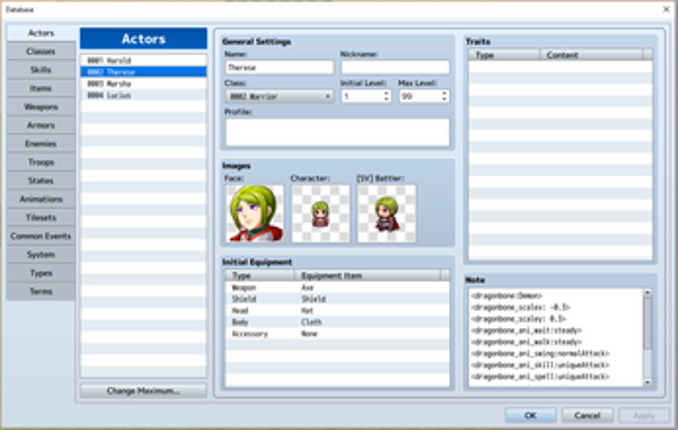This screenshot has height=430, width=678.
Task: Select actor 0001 Harold
Action: click(x=144, y=61)
